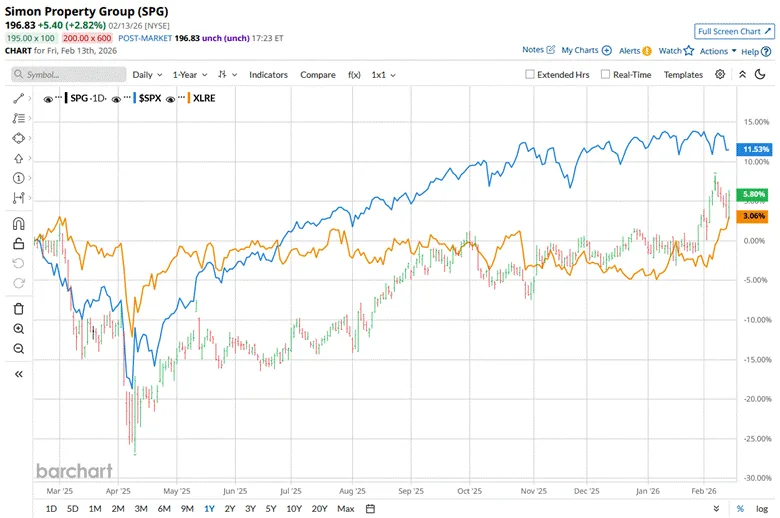Open the Templates menu
This screenshot has height=518, width=780.
pos(683,75)
